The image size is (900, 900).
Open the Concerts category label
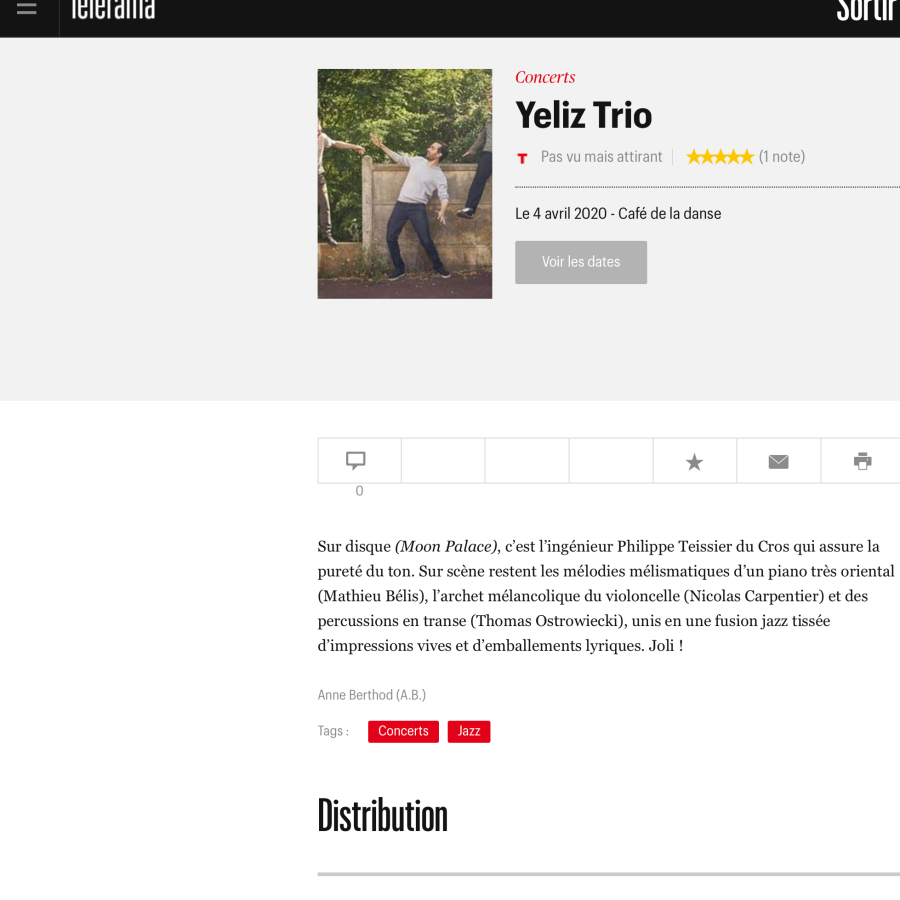tap(544, 77)
